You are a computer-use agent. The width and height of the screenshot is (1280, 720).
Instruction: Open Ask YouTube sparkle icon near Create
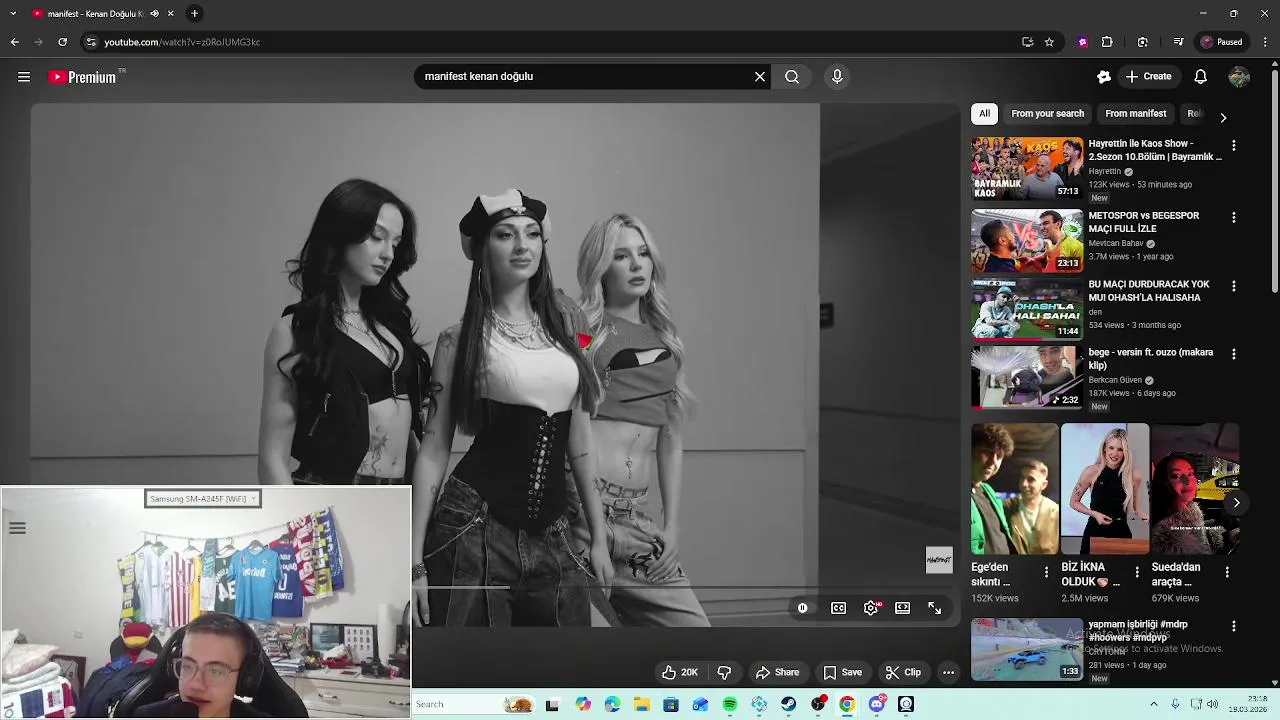[1104, 76]
